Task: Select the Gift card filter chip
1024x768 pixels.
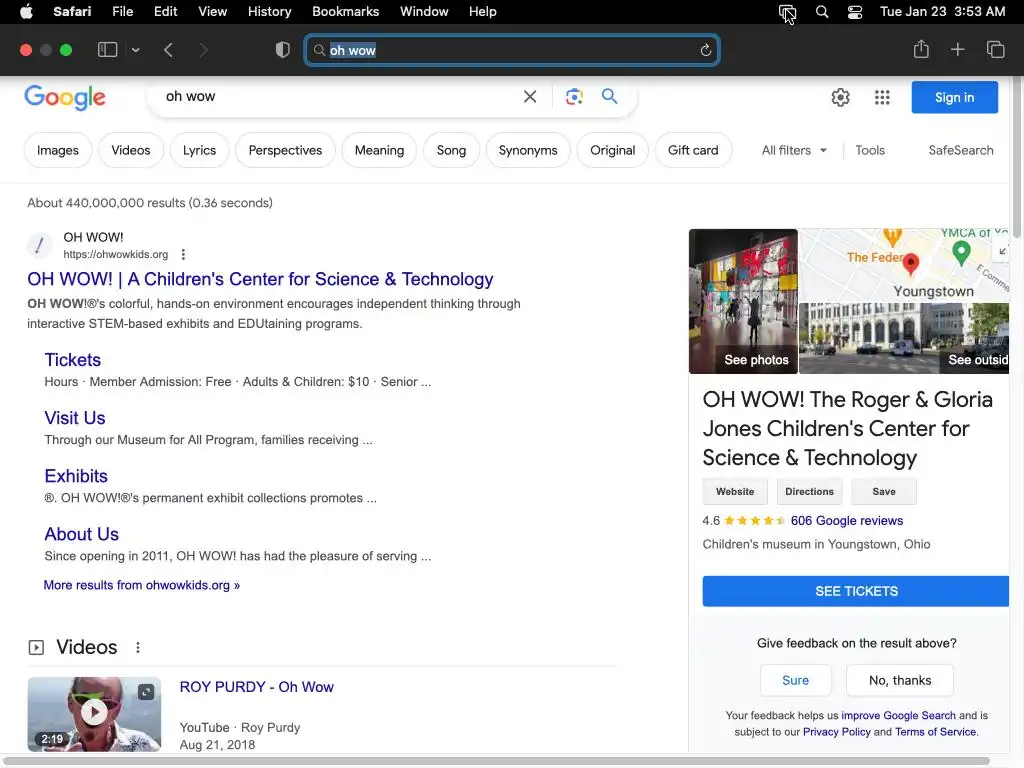Action: click(693, 150)
